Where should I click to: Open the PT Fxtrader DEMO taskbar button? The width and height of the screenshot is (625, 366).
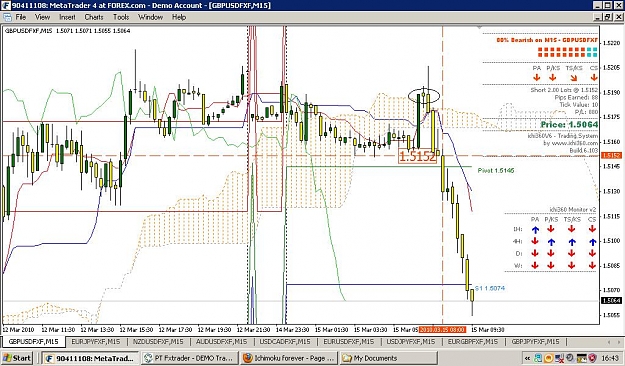[190, 358]
